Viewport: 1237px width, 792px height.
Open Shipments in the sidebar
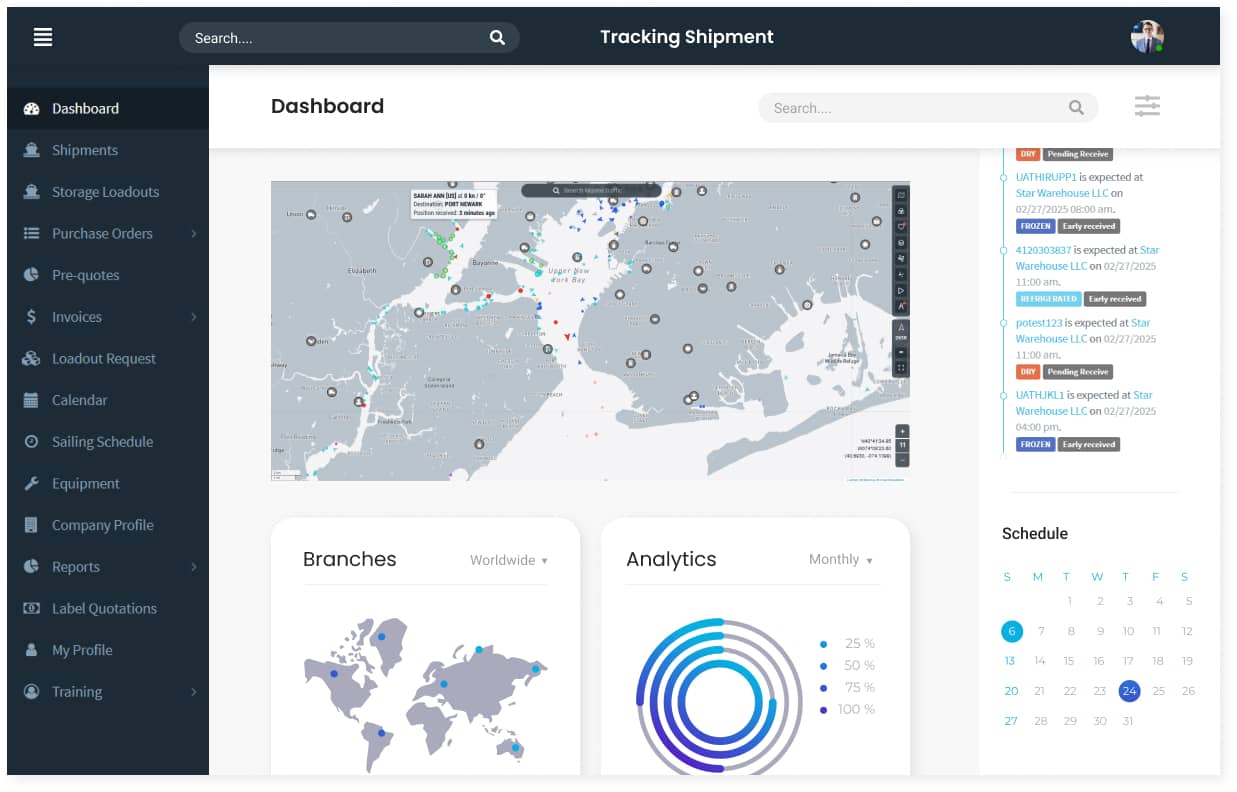pyautogui.click(x=85, y=150)
